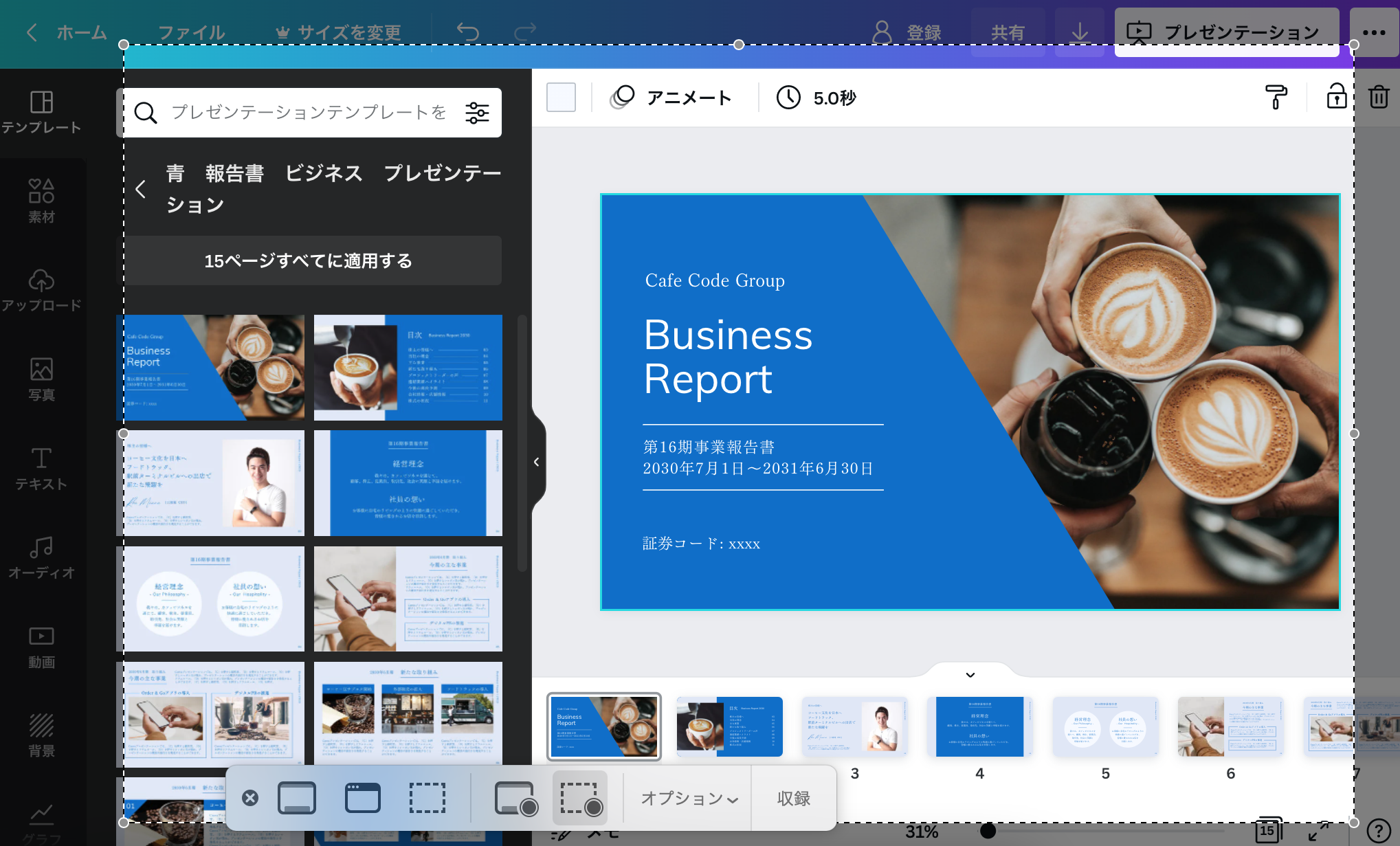Open the background color swatch
Screen dimensions: 1400x846
coord(561,98)
